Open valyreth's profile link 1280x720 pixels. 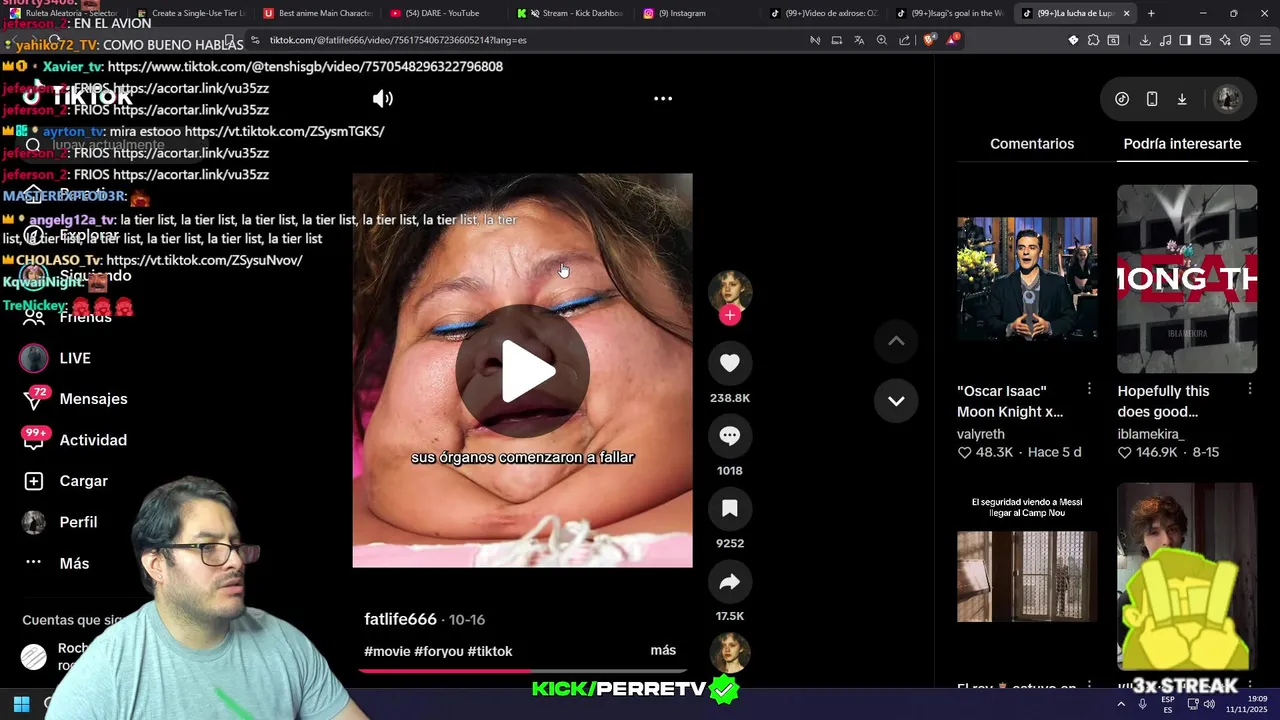pyautogui.click(x=981, y=434)
